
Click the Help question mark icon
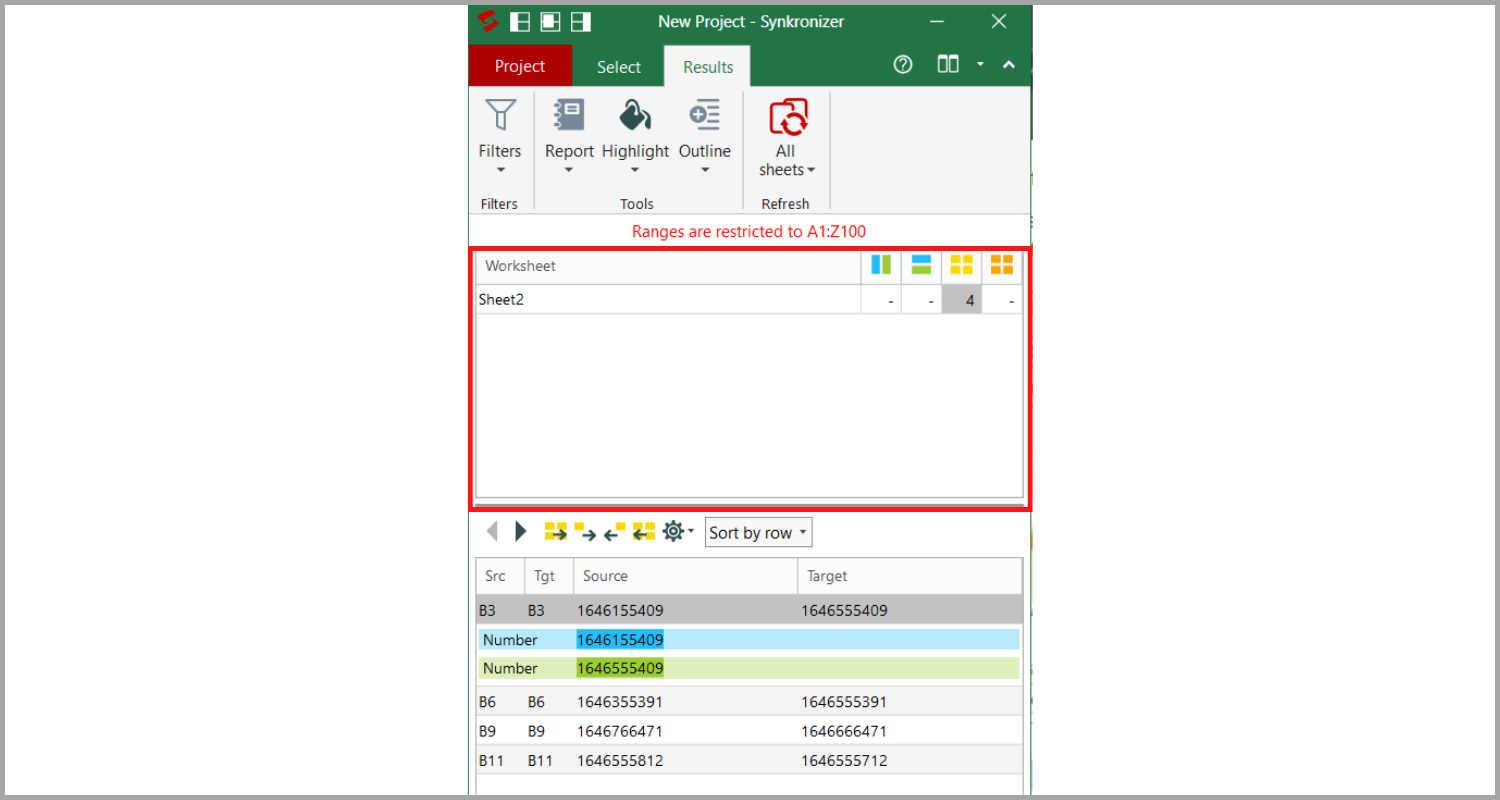tap(902, 63)
